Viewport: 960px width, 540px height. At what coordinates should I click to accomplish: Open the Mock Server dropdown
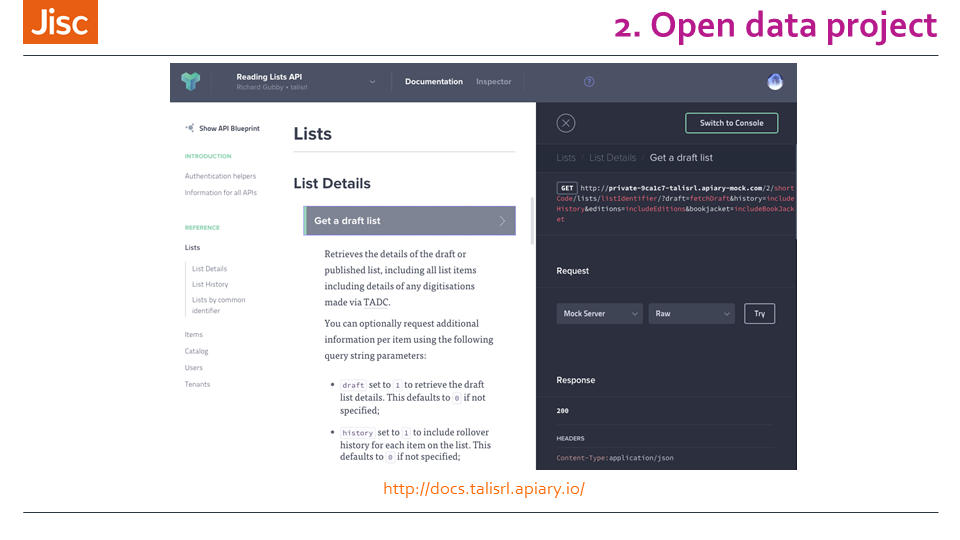pyautogui.click(x=599, y=314)
